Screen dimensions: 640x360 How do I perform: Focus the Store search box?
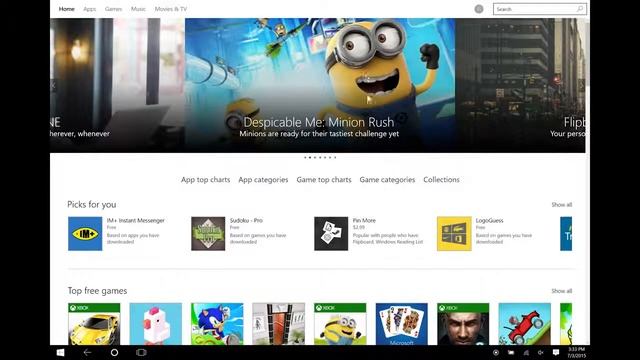pos(540,9)
